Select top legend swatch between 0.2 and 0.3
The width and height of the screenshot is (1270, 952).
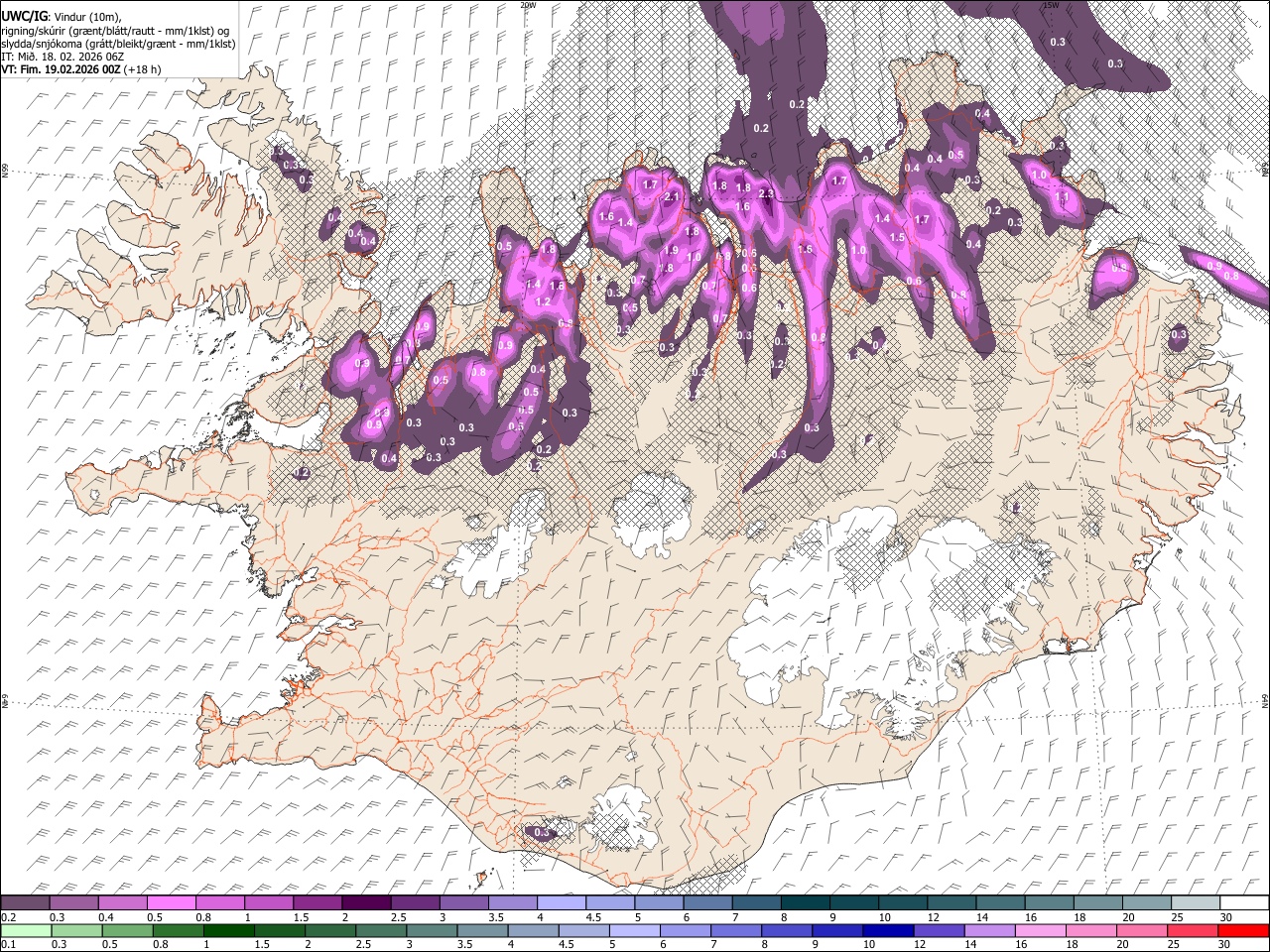25,903
